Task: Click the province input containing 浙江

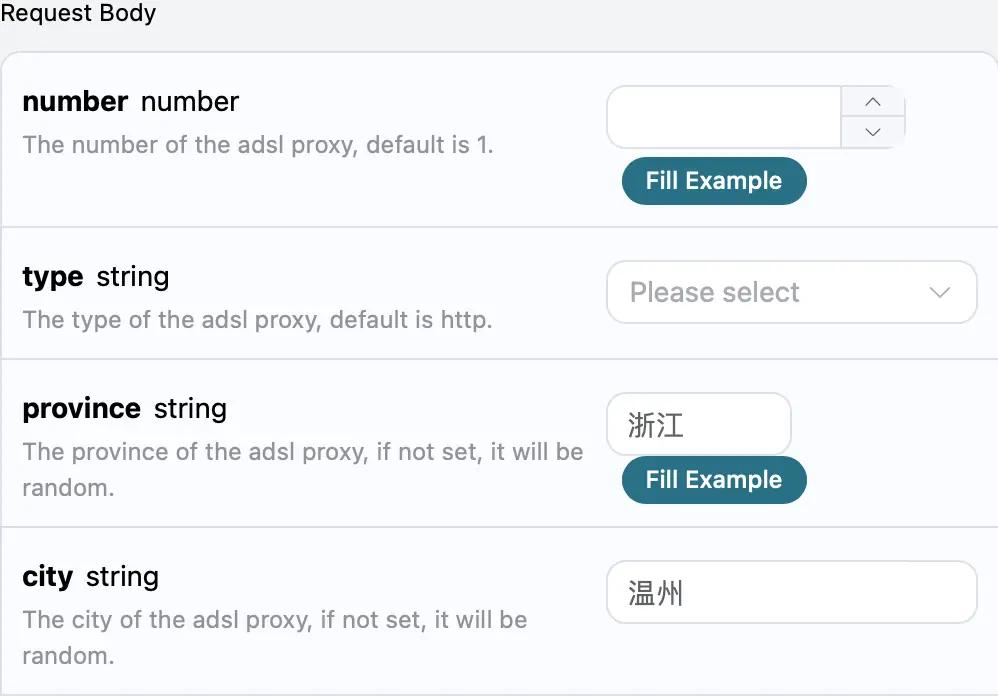Action: point(698,425)
